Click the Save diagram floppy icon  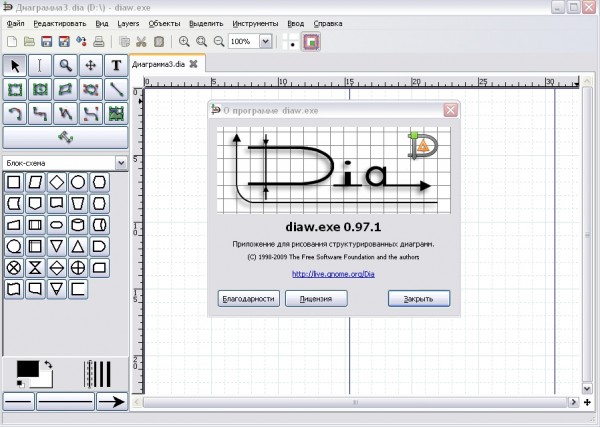47,41
